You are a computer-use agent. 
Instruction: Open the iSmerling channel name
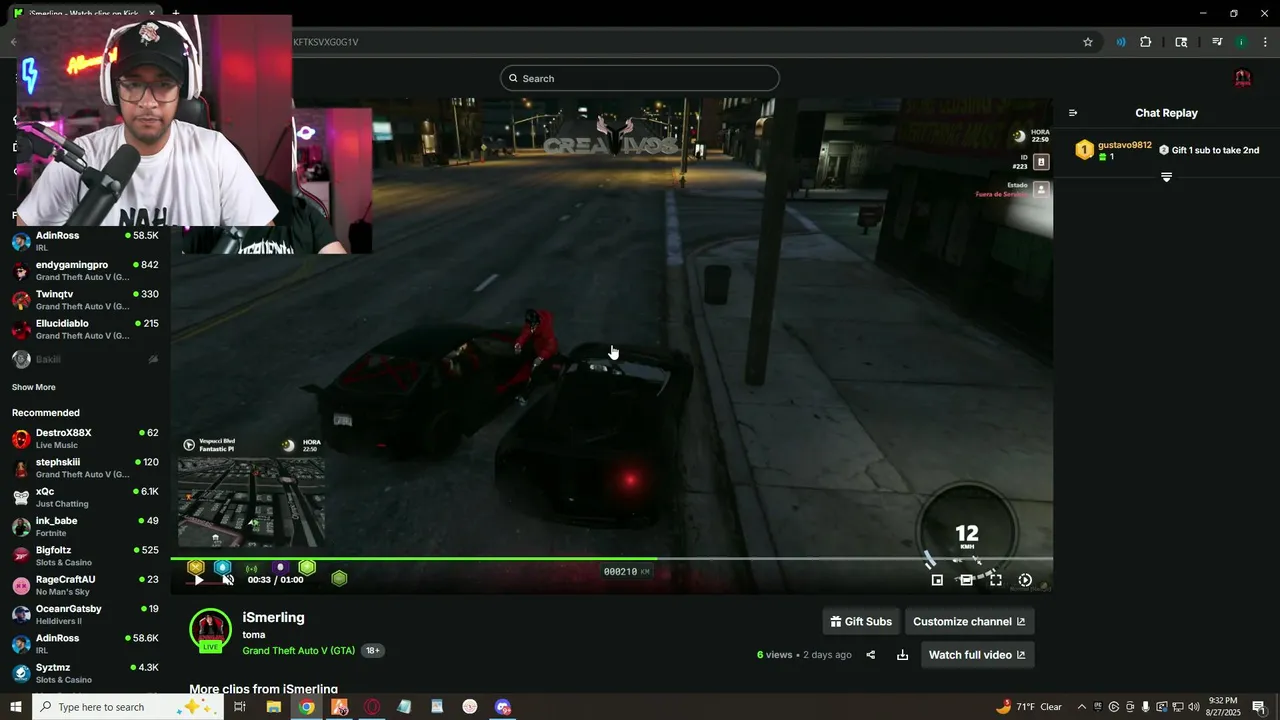273,617
